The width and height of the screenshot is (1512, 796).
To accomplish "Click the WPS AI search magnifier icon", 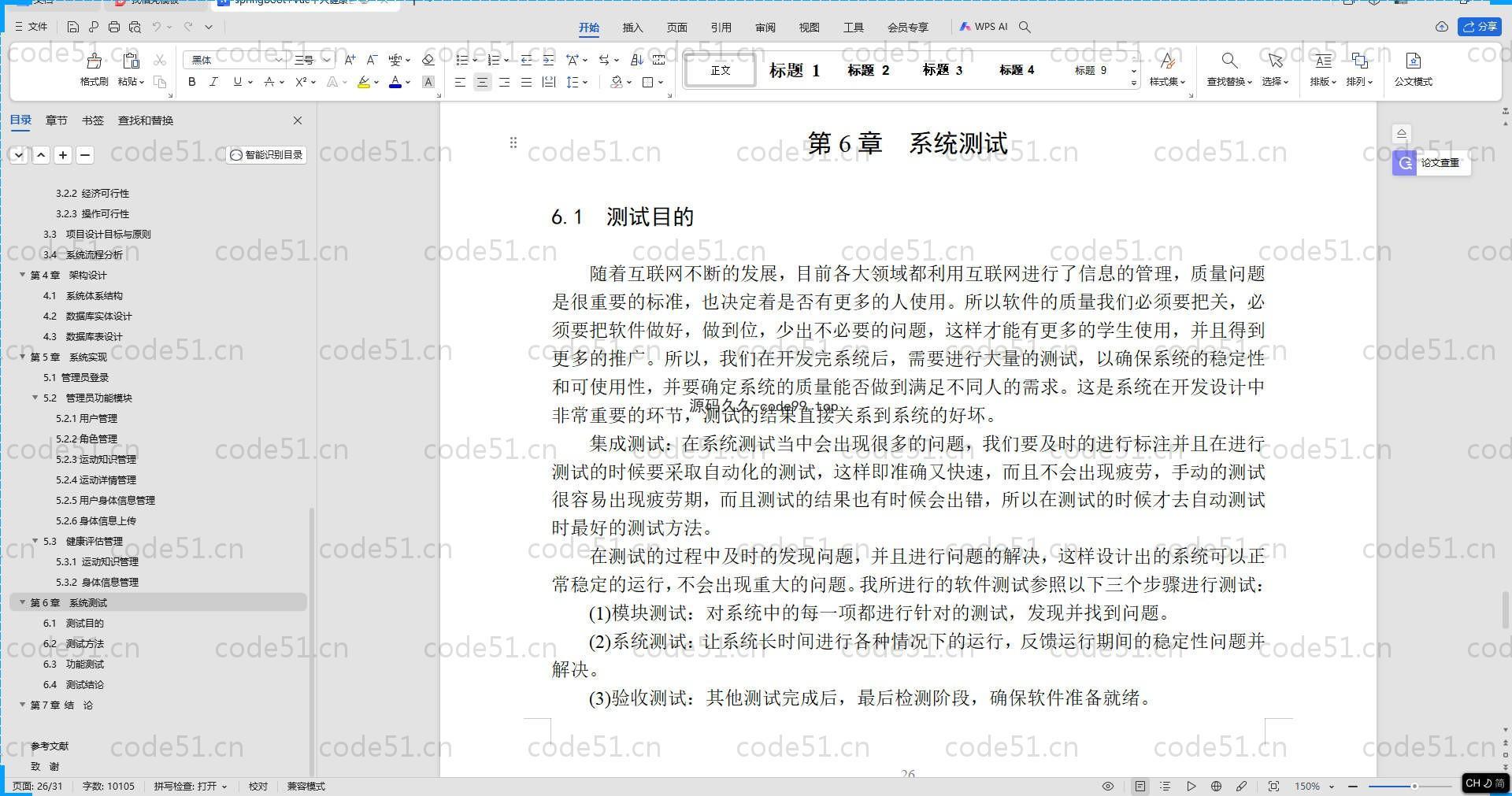I will [1025, 27].
